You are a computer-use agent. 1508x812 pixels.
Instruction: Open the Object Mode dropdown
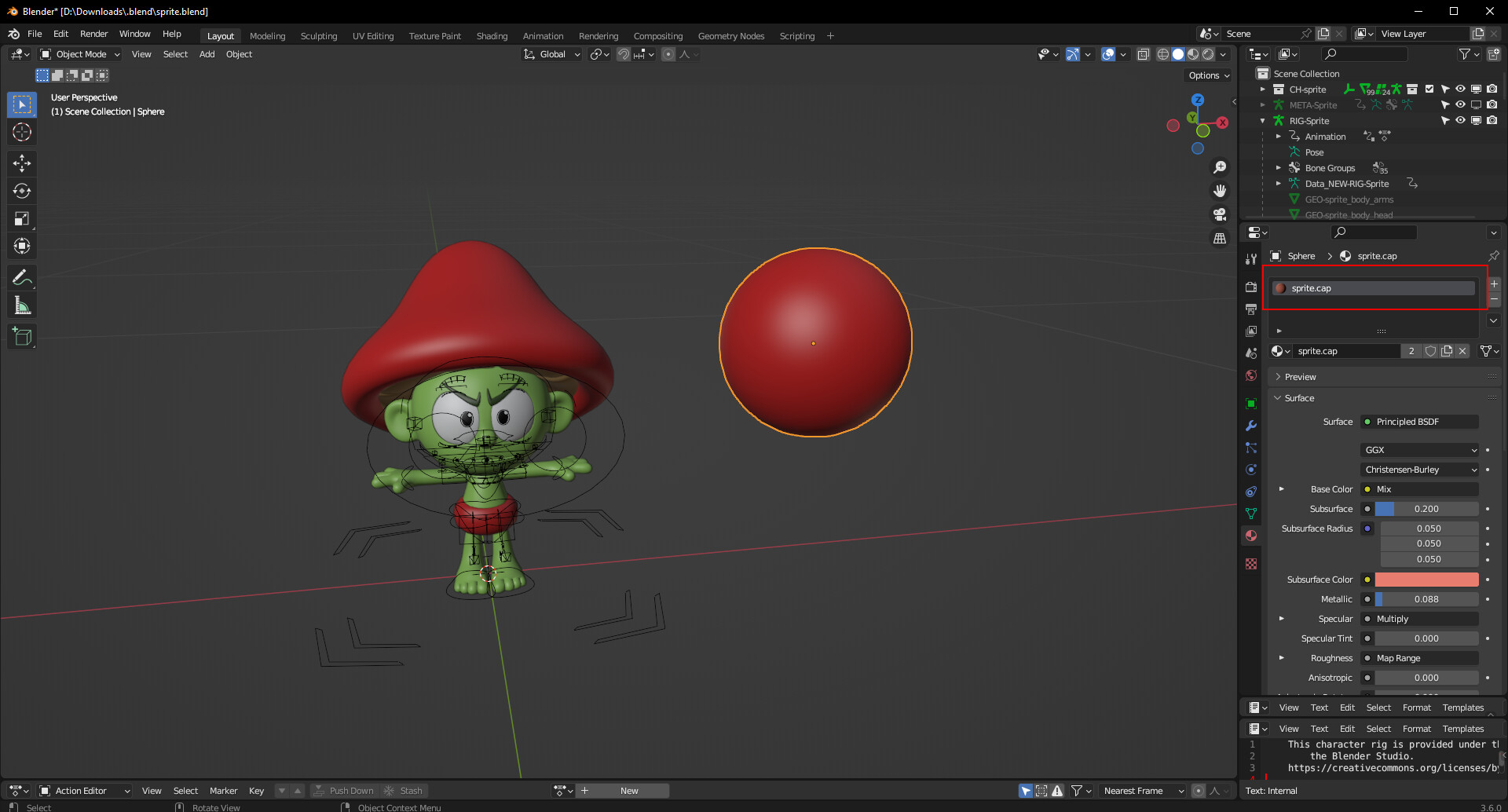point(79,54)
